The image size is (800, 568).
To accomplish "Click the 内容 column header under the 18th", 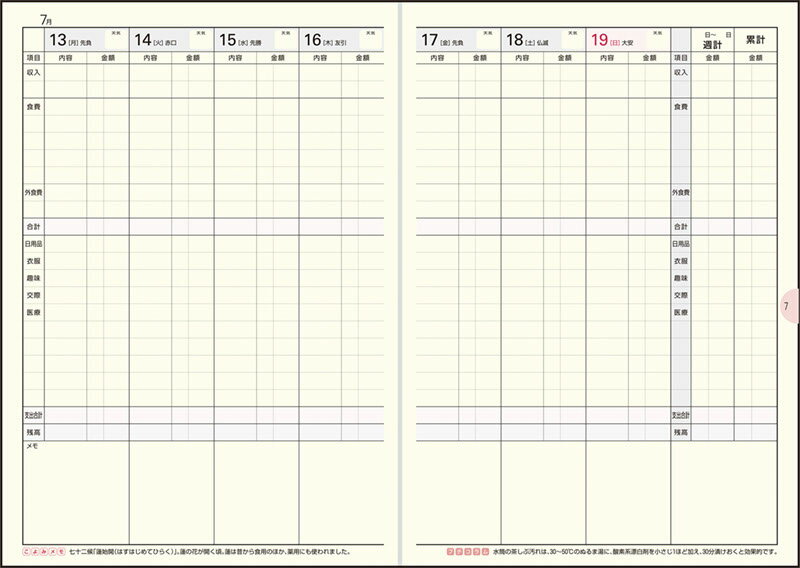I will click(x=522, y=58).
